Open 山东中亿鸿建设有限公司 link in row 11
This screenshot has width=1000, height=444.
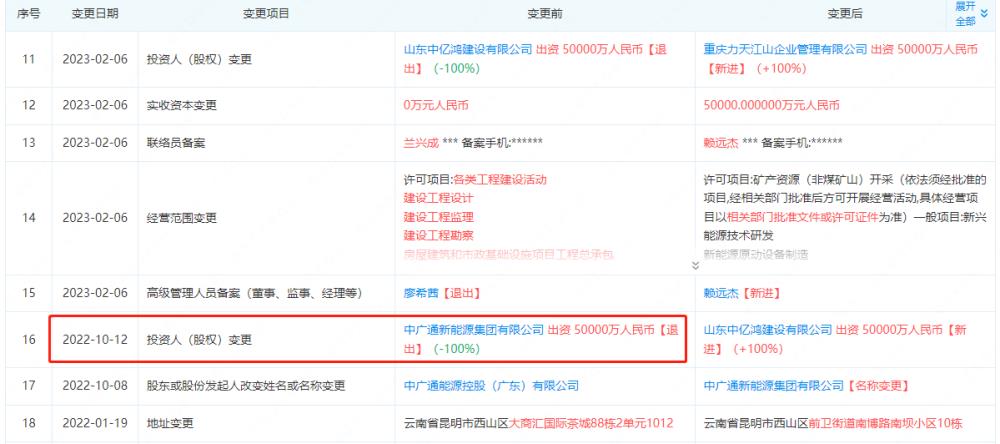tap(468, 49)
